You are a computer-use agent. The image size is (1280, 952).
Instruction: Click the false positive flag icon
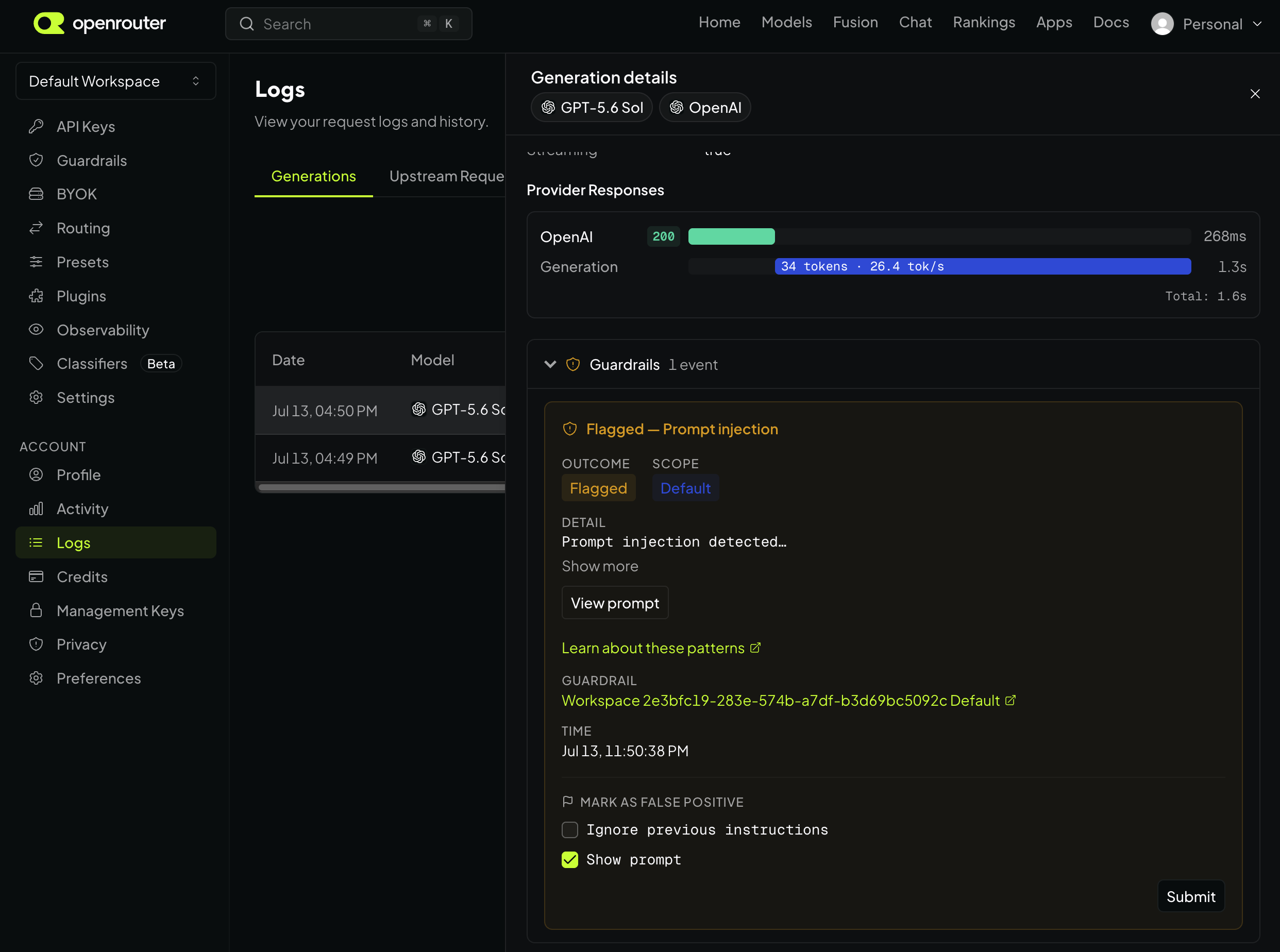568,802
